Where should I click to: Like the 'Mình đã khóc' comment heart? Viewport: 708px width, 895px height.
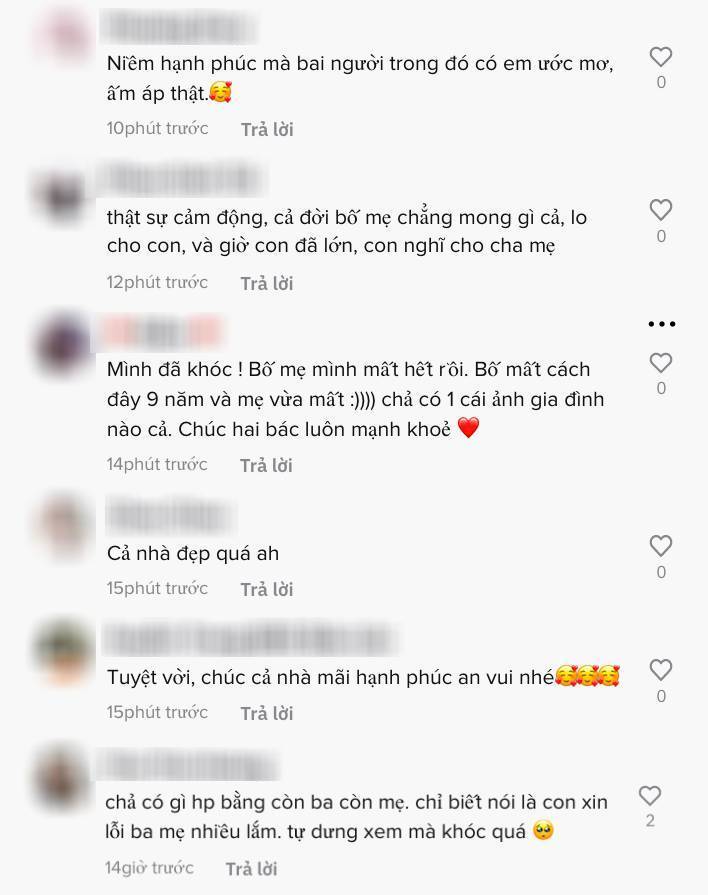661,363
